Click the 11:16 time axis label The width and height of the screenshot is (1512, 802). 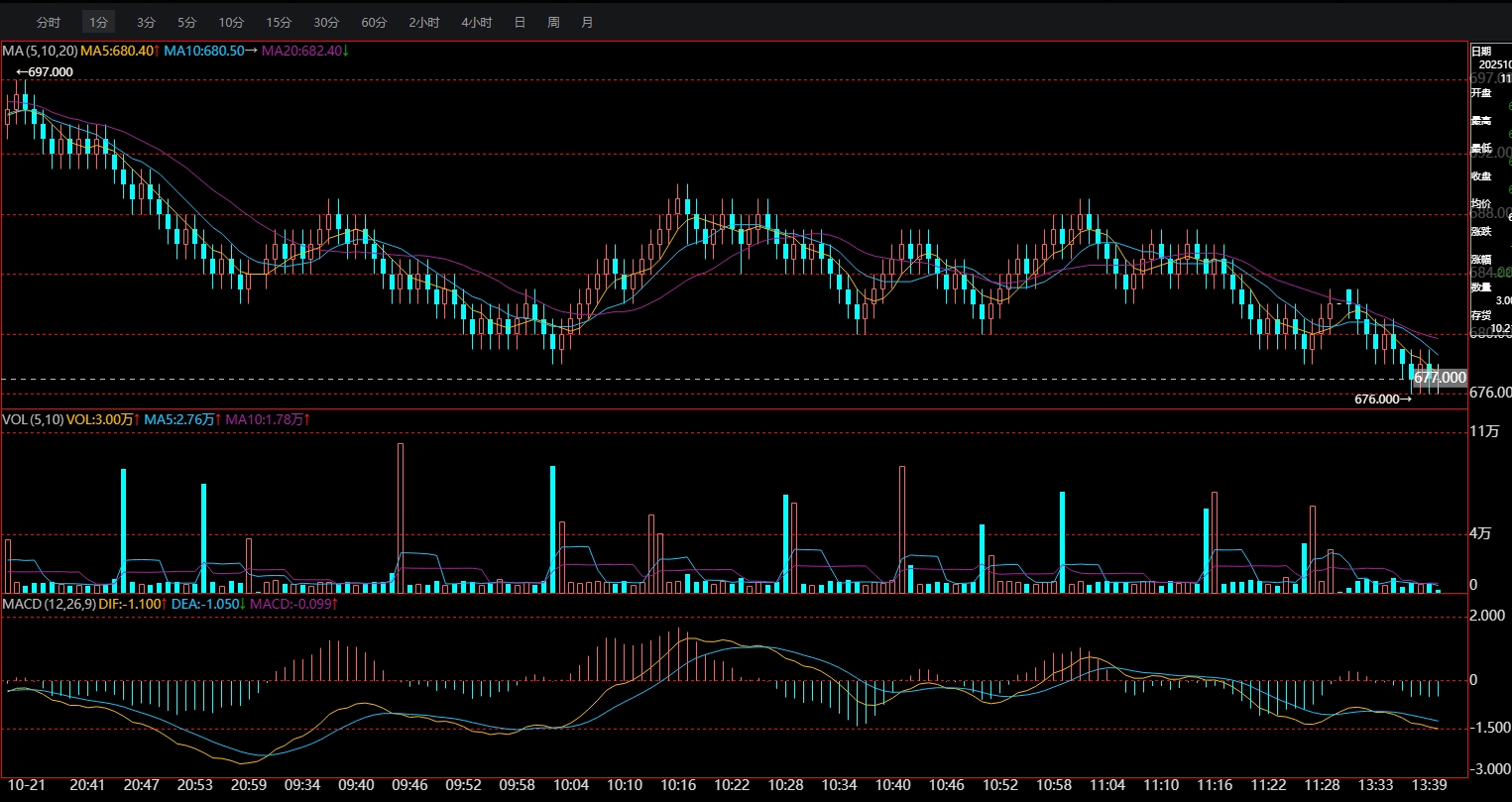(x=1216, y=784)
